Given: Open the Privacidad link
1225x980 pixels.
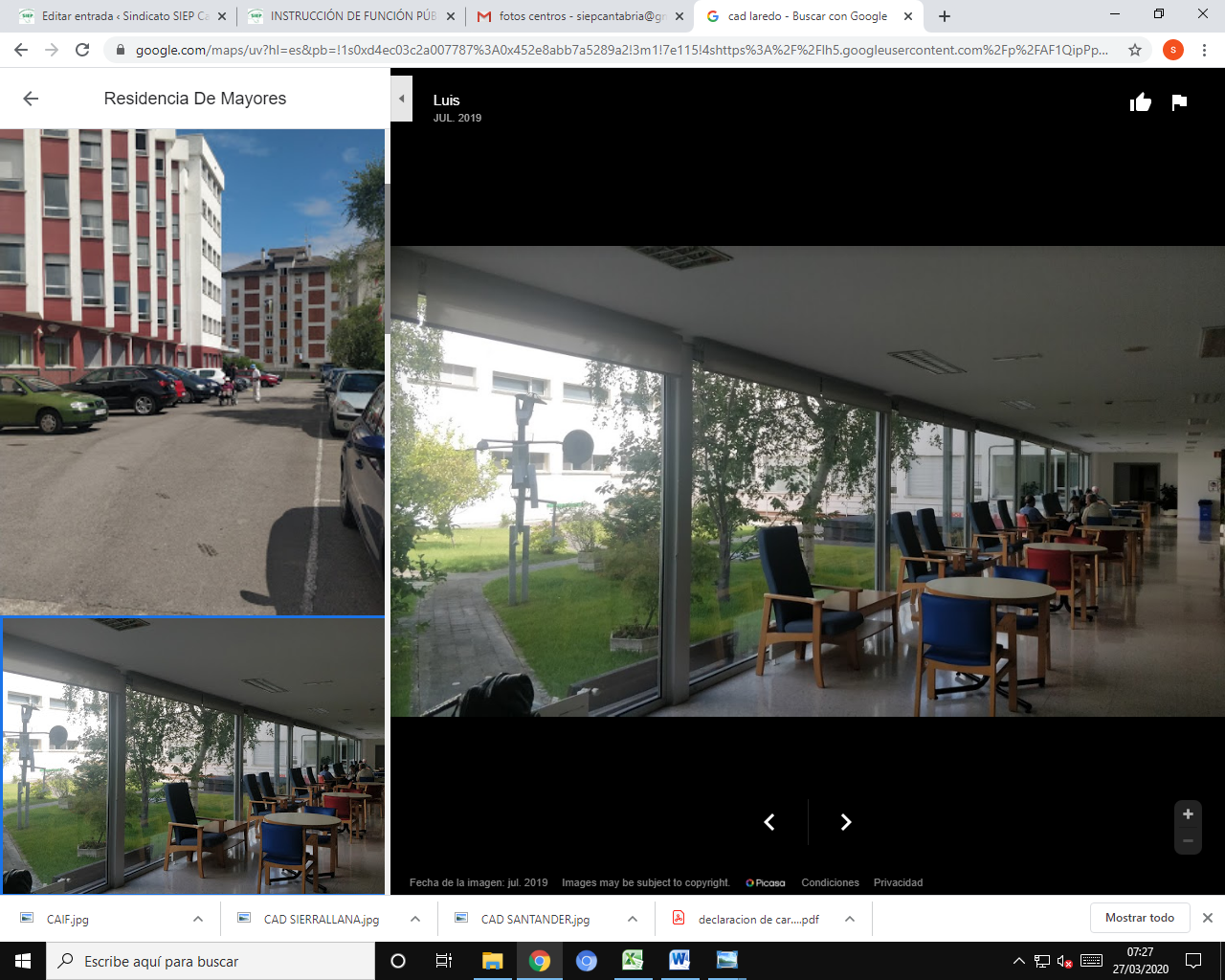Looking at the screenshot, I should click(x=898, y=882).
